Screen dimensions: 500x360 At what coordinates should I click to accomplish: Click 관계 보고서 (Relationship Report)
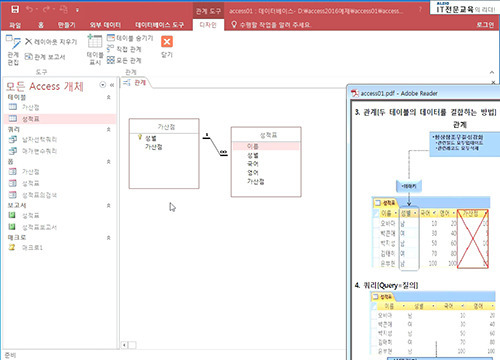(45, 57)
